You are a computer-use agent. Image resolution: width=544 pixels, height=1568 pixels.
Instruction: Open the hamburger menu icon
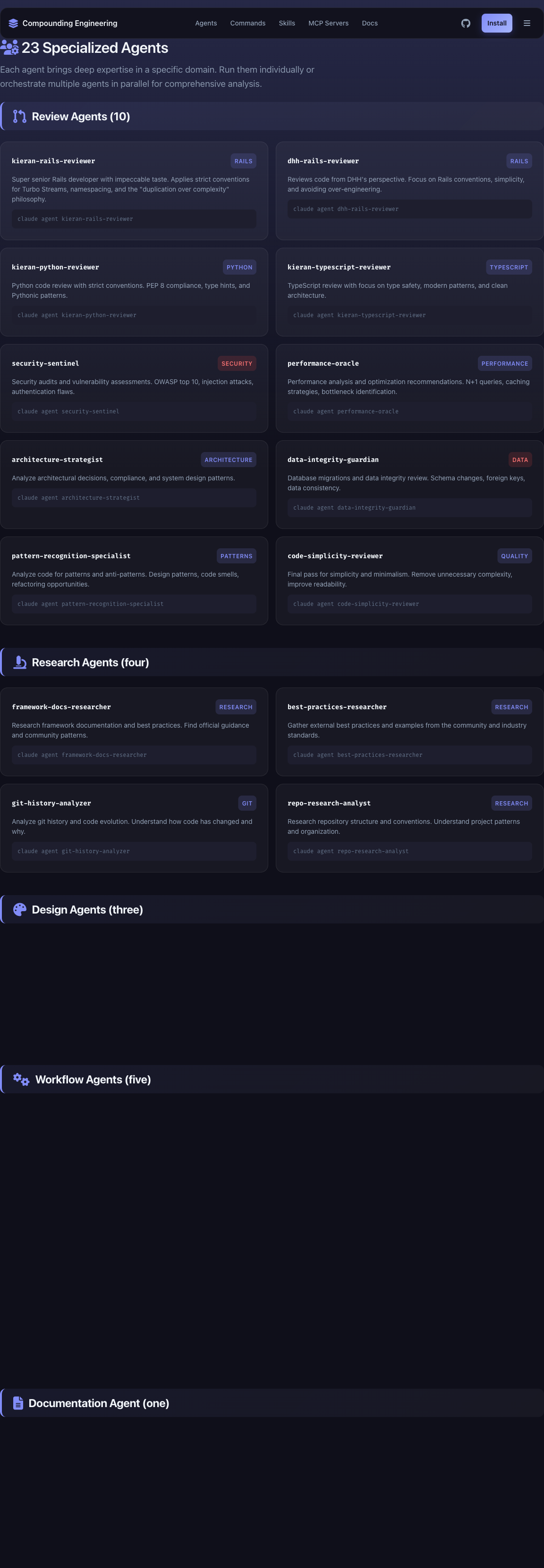coord(527,23)
